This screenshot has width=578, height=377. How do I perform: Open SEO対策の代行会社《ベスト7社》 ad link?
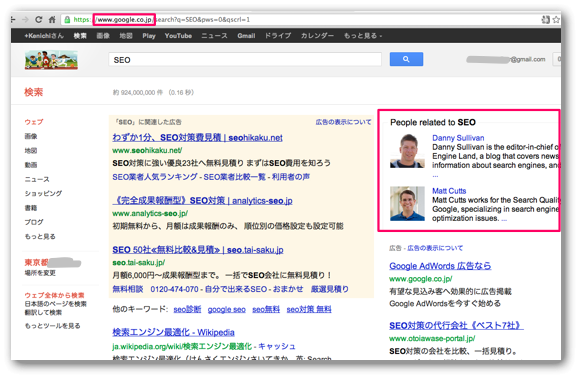pyautogui.click(x=456, y=325)
